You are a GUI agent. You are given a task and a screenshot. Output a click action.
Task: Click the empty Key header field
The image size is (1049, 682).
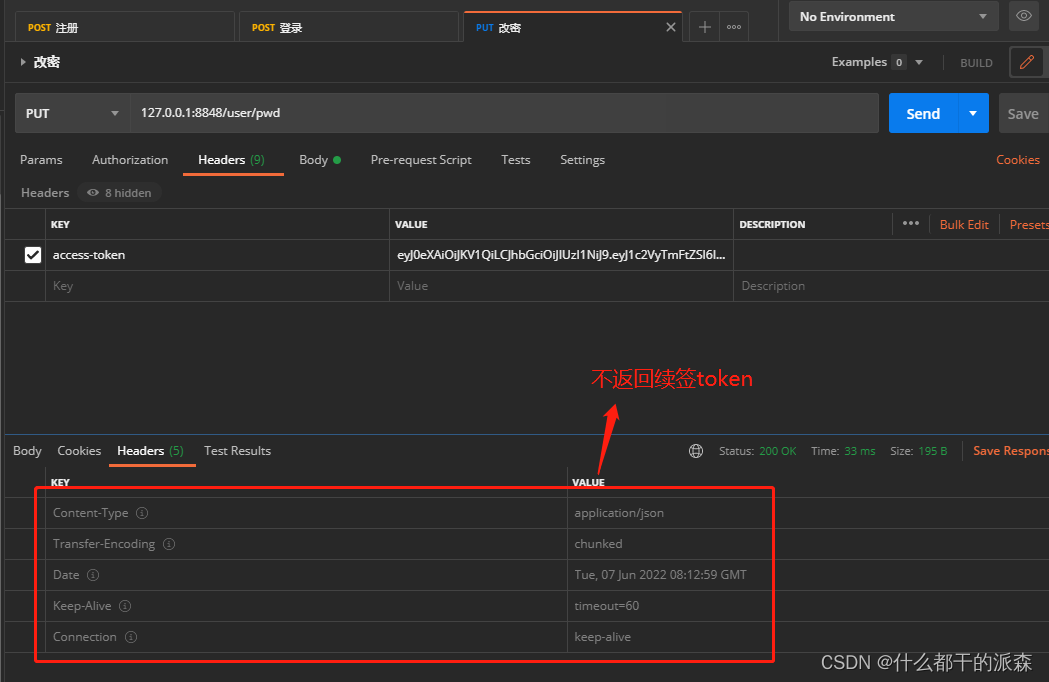point(217,286)
